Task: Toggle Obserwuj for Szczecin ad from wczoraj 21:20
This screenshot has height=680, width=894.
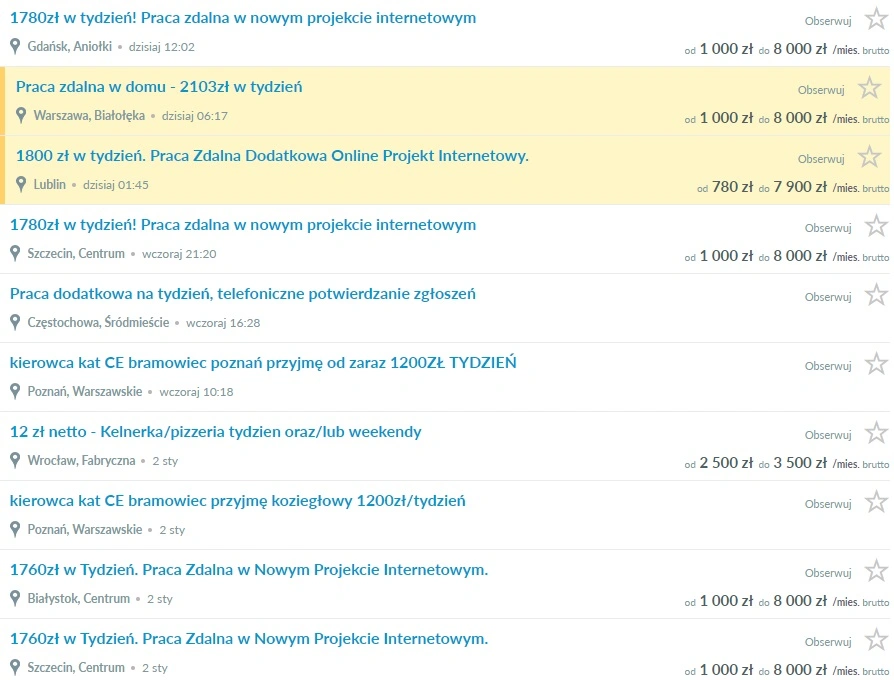Action: pos(827,228)
